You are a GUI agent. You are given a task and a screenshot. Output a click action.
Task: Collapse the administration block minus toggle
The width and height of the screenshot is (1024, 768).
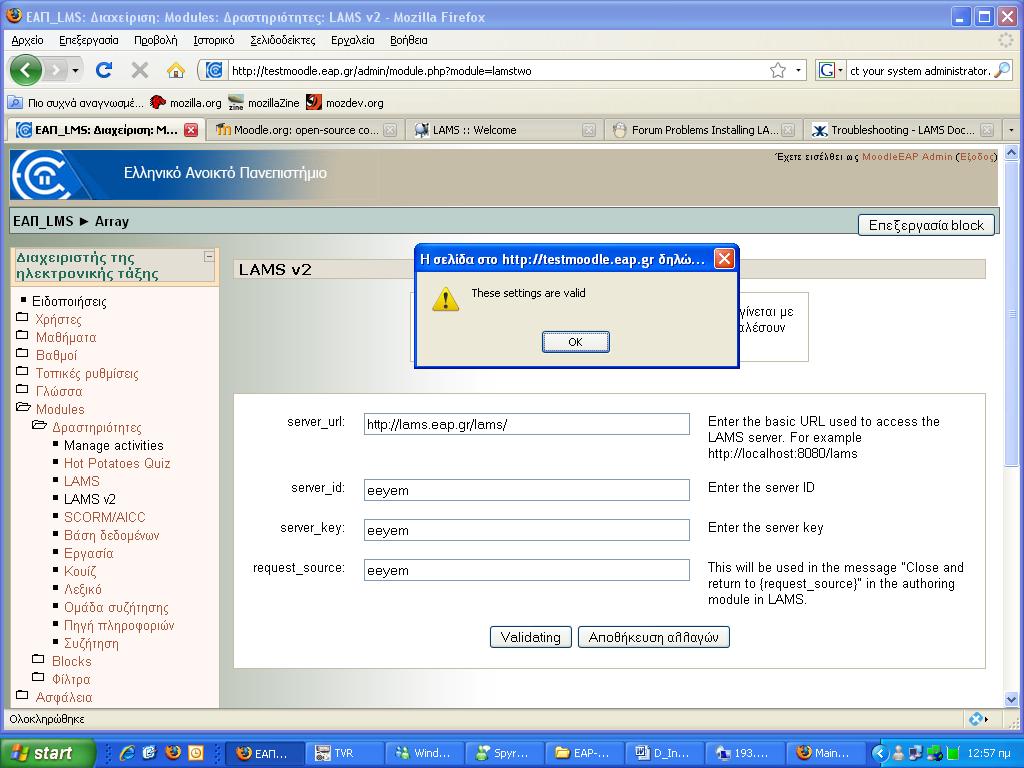pyautogui.click(x=209, y=257)
